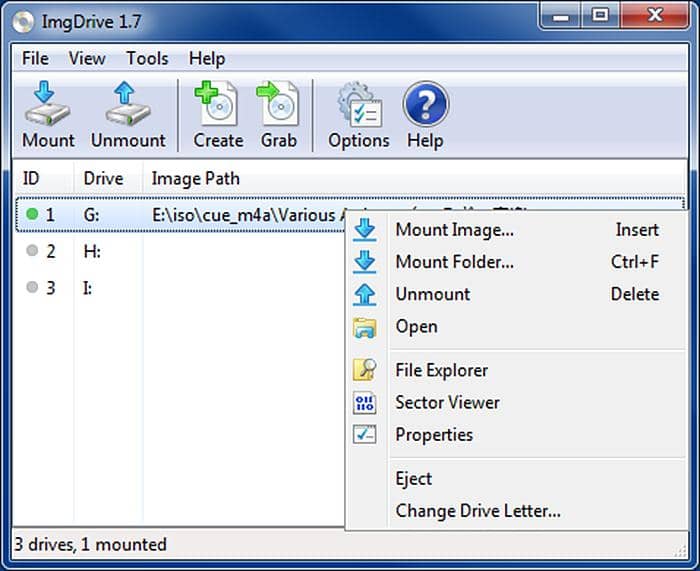Screen dimensions: 700x571
Task: Click the window resize grip in status bar
Action: pyautogui.click(x=680, y=551)
